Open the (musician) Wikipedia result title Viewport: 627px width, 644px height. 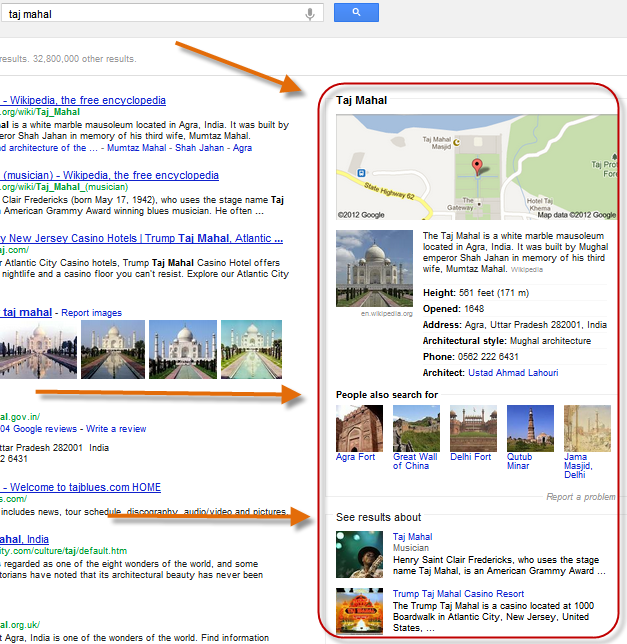109,175
